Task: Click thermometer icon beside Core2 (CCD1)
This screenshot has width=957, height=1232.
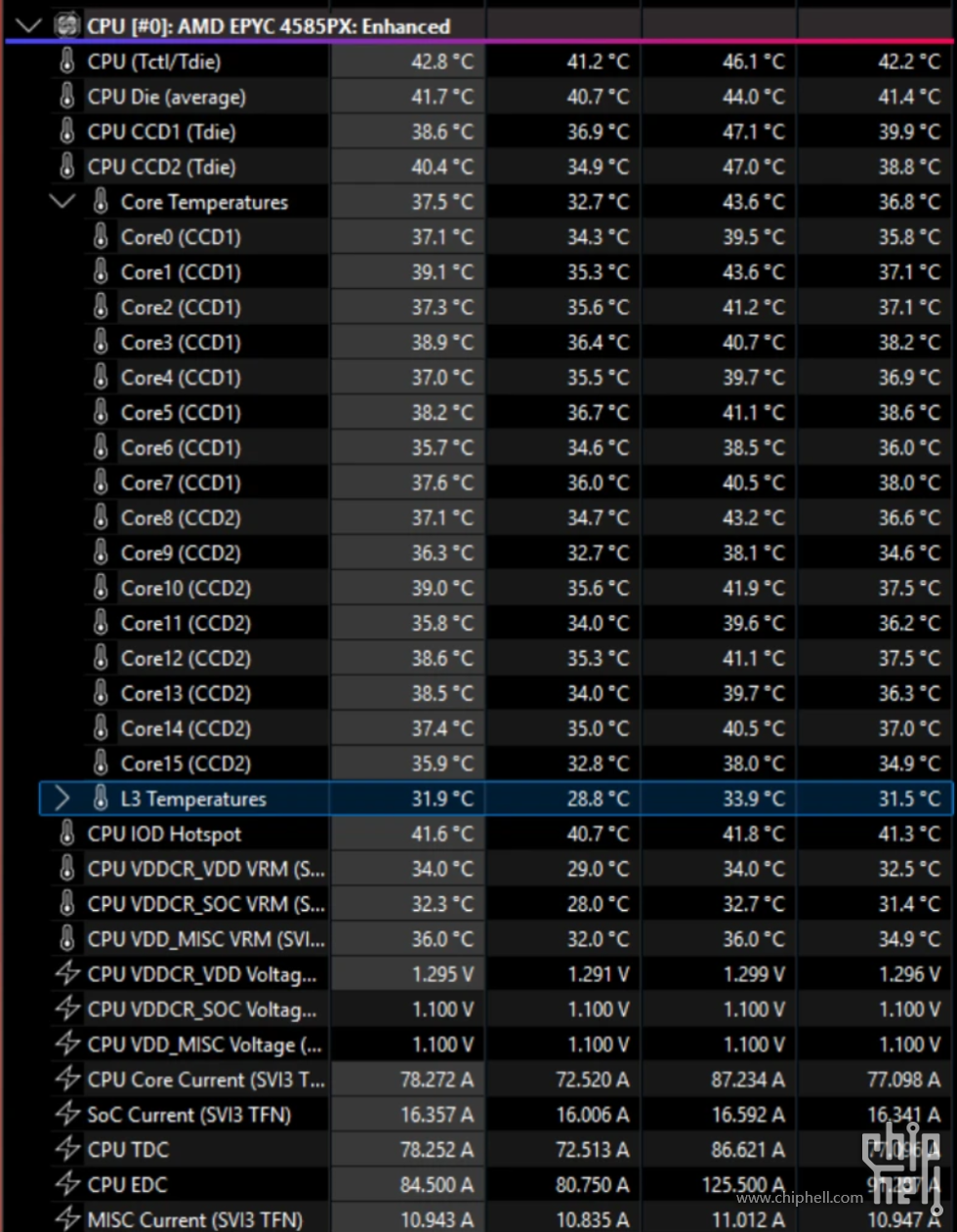Action: 100,308
